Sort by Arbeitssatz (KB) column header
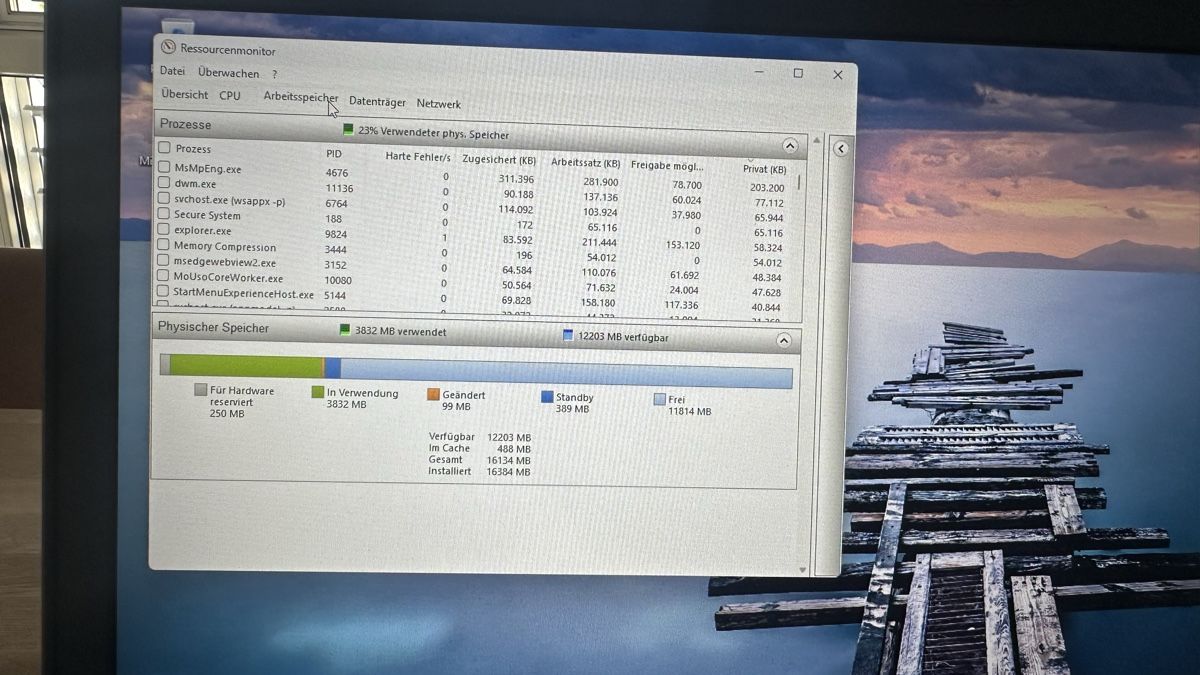The height and width of the screenshot is (675, 1200). [586, 162]
